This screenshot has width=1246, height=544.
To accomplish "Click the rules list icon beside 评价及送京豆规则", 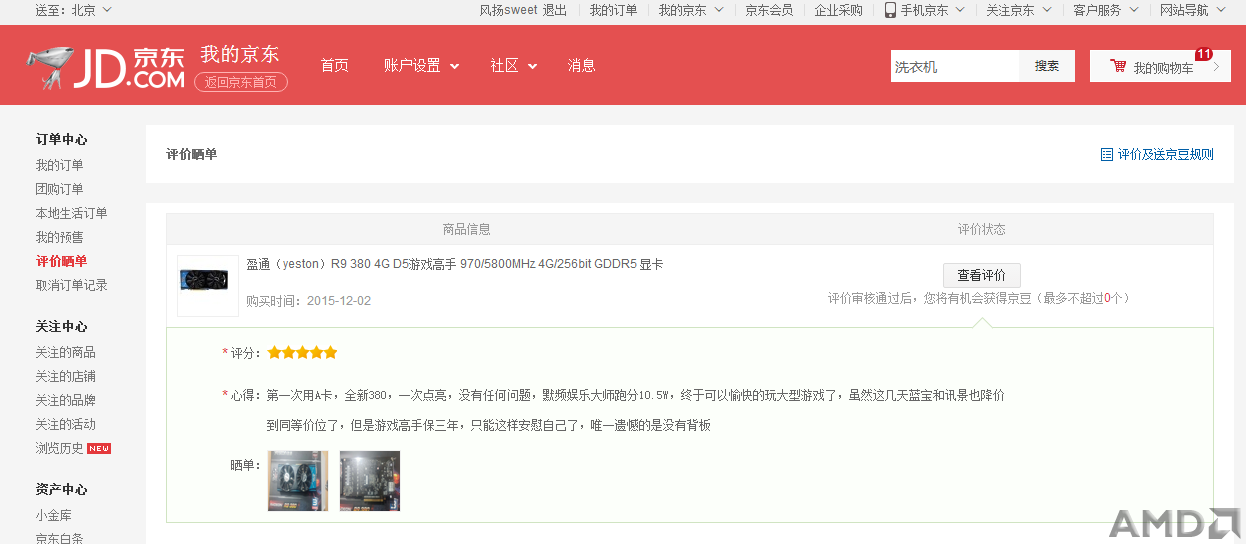I will pos(1106,154).
